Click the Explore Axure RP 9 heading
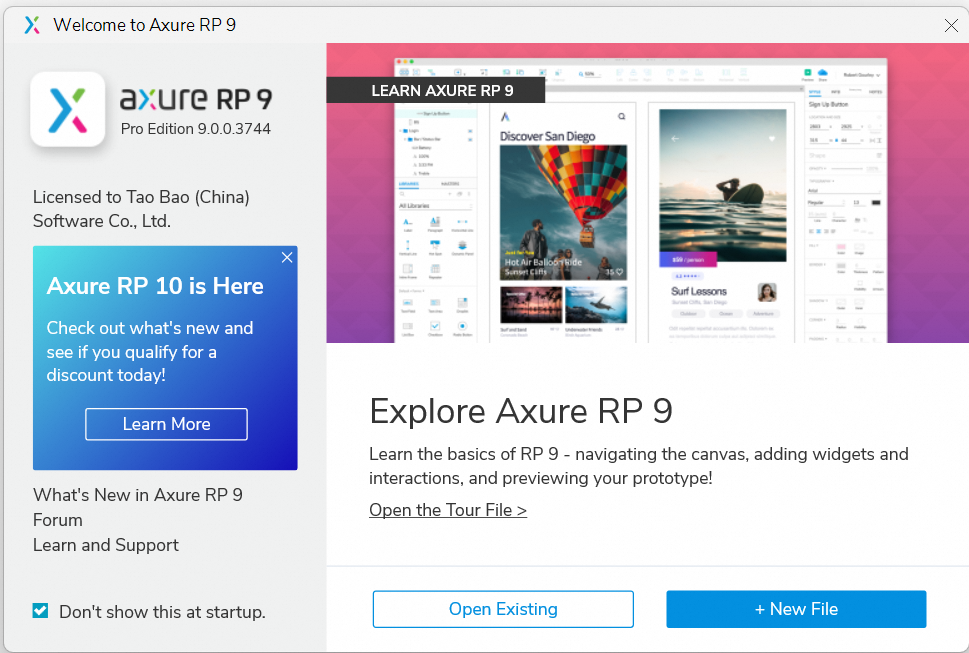Viewport: 969px width, 653px height. (521, 411)
